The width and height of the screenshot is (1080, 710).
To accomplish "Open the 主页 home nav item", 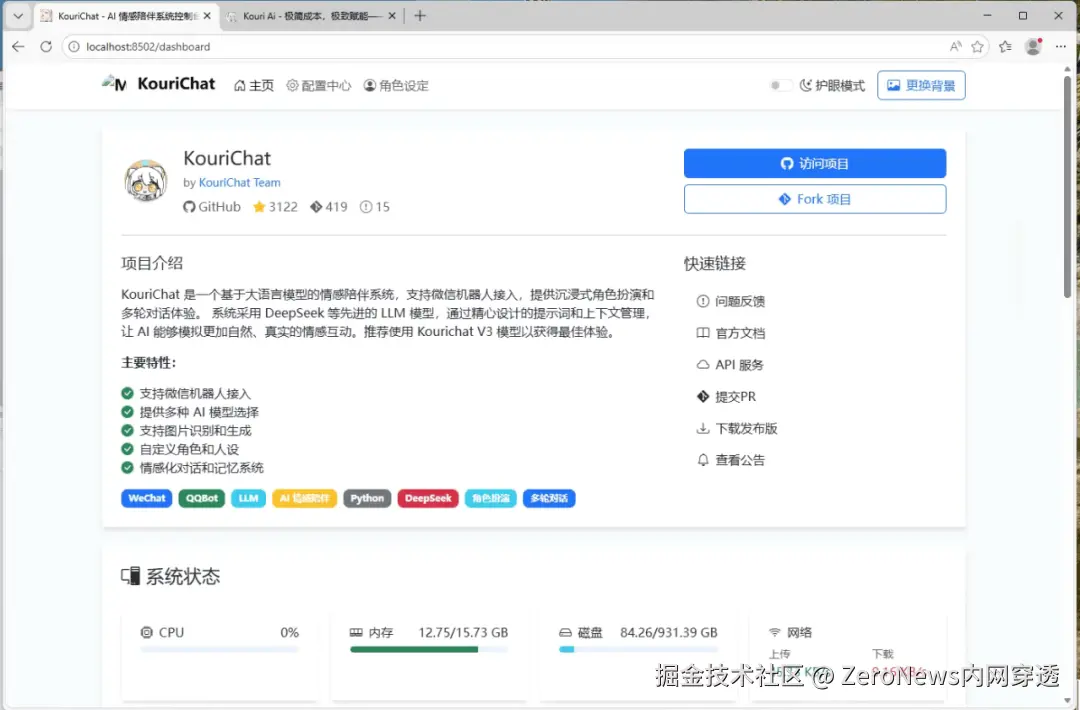I will (x=253, y=85).
